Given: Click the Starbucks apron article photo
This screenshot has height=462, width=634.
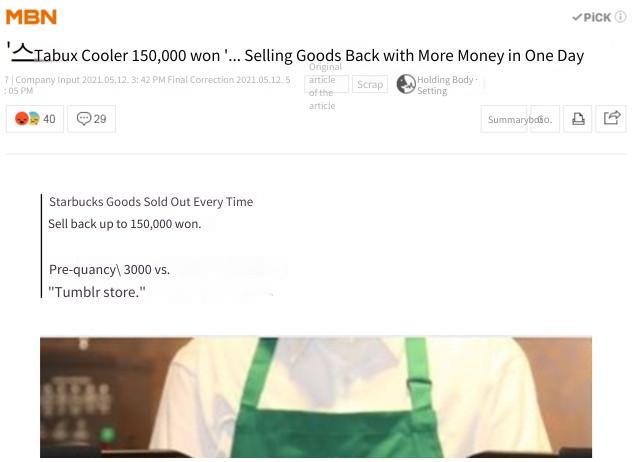Looking at the screenshot, I should (316, 397).
